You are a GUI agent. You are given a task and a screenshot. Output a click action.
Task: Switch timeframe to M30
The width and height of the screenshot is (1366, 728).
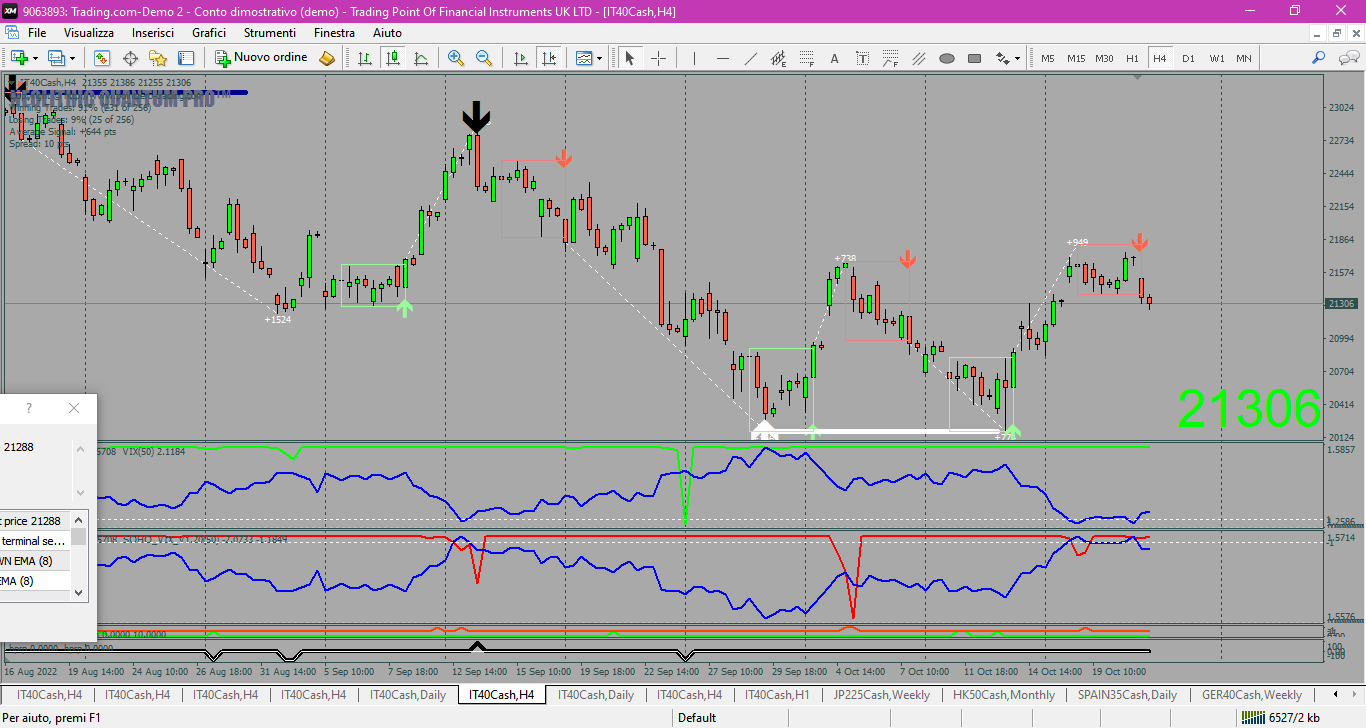(1104, 58)
